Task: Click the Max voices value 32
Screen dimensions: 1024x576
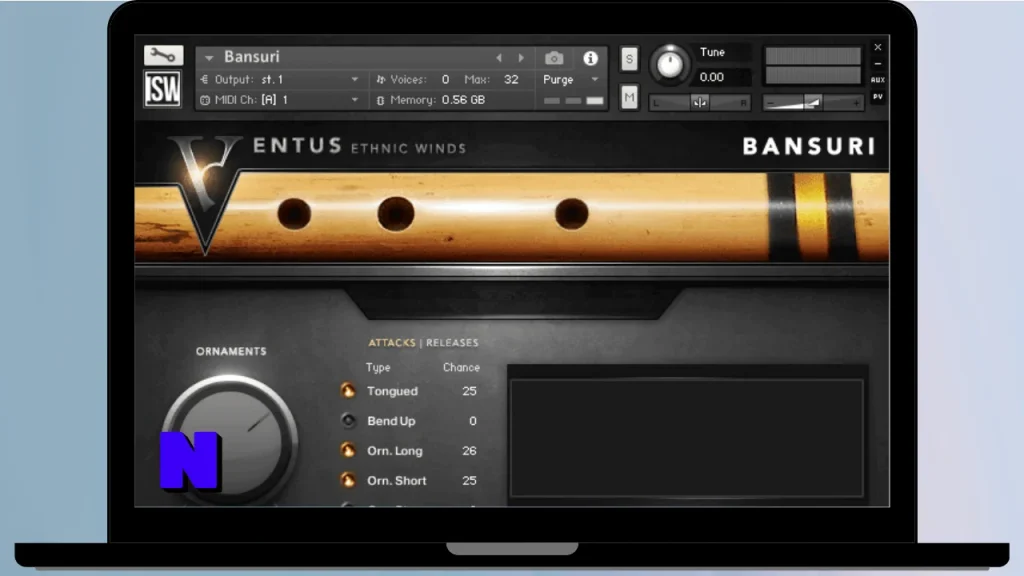Action: pos(511,80)
